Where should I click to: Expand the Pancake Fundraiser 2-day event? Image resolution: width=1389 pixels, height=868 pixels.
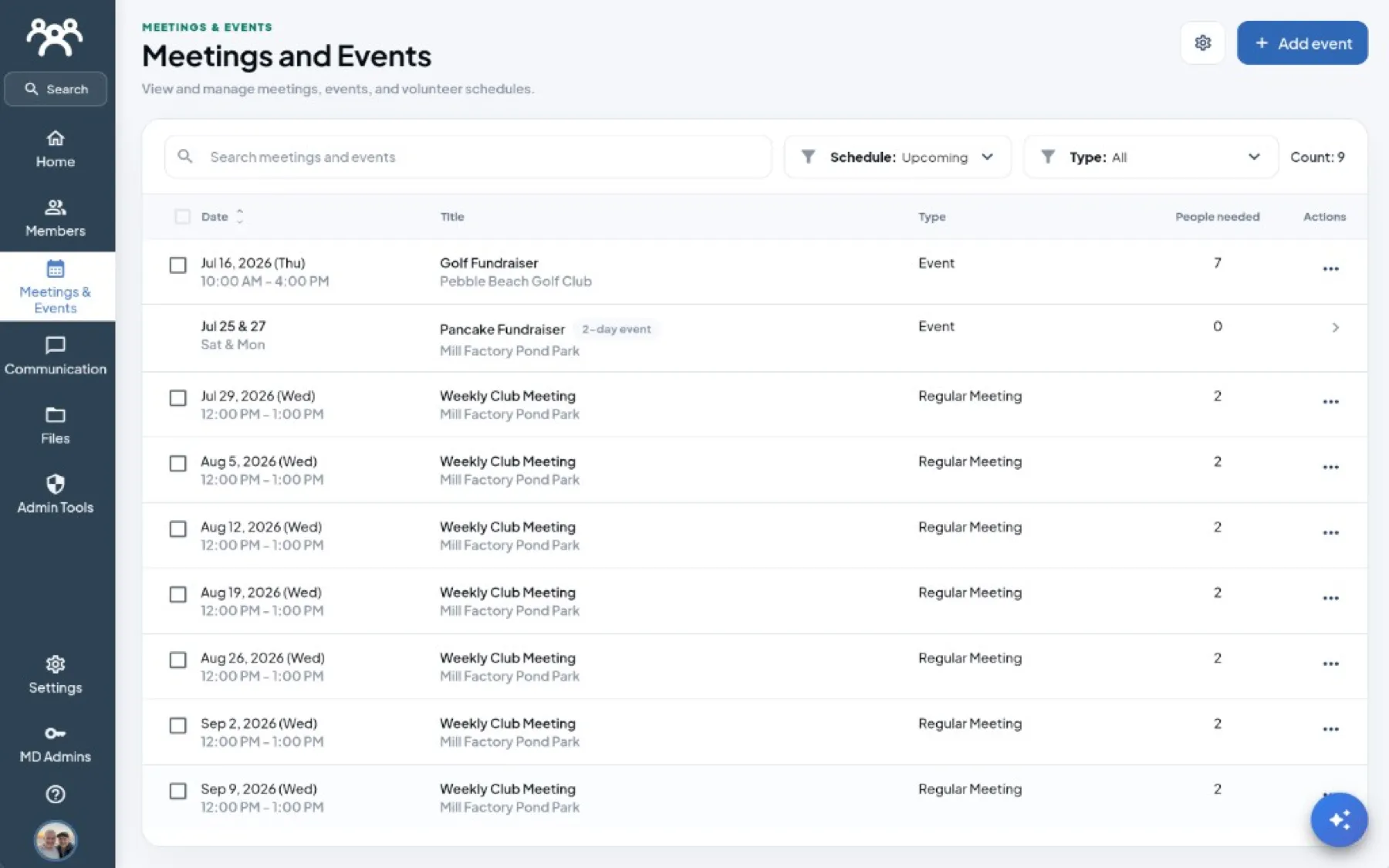point(1335,328)
